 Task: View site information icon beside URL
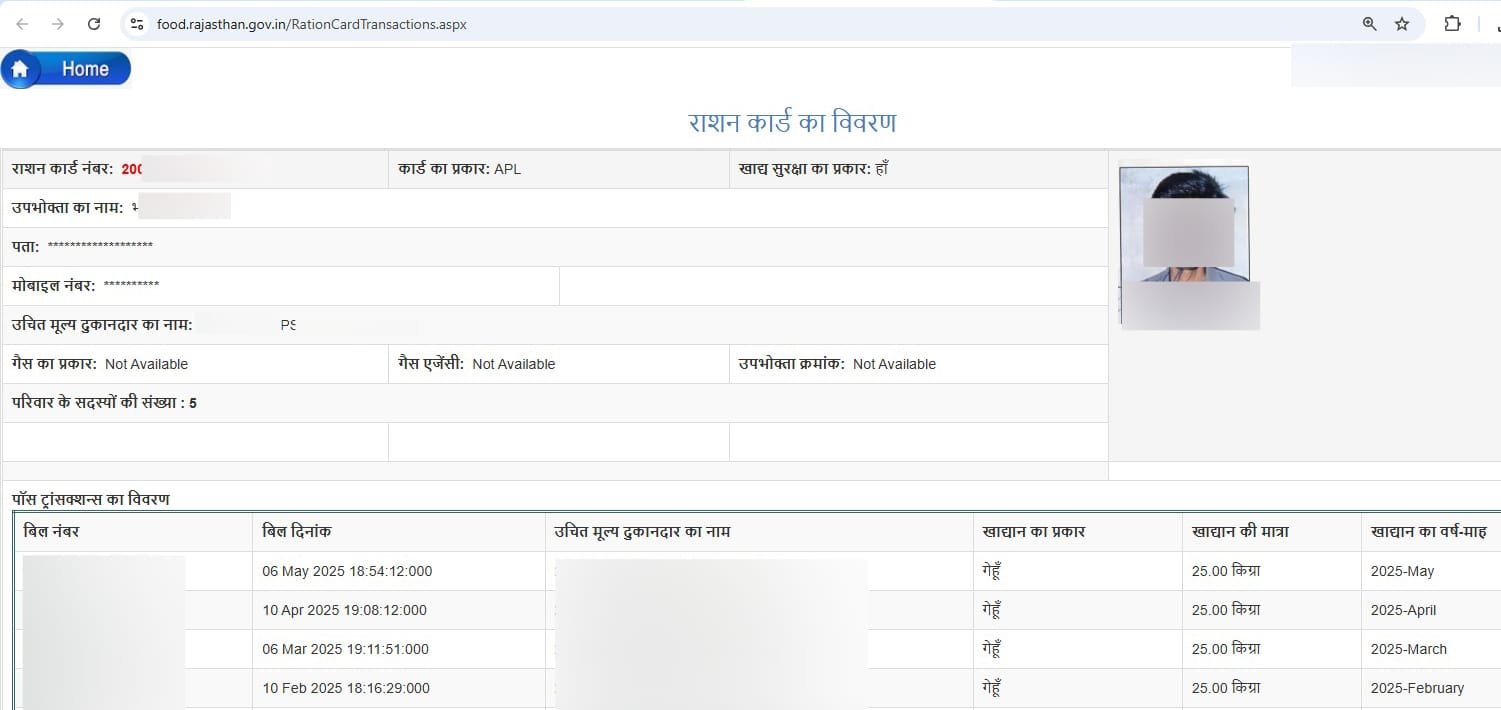point(138,24)
